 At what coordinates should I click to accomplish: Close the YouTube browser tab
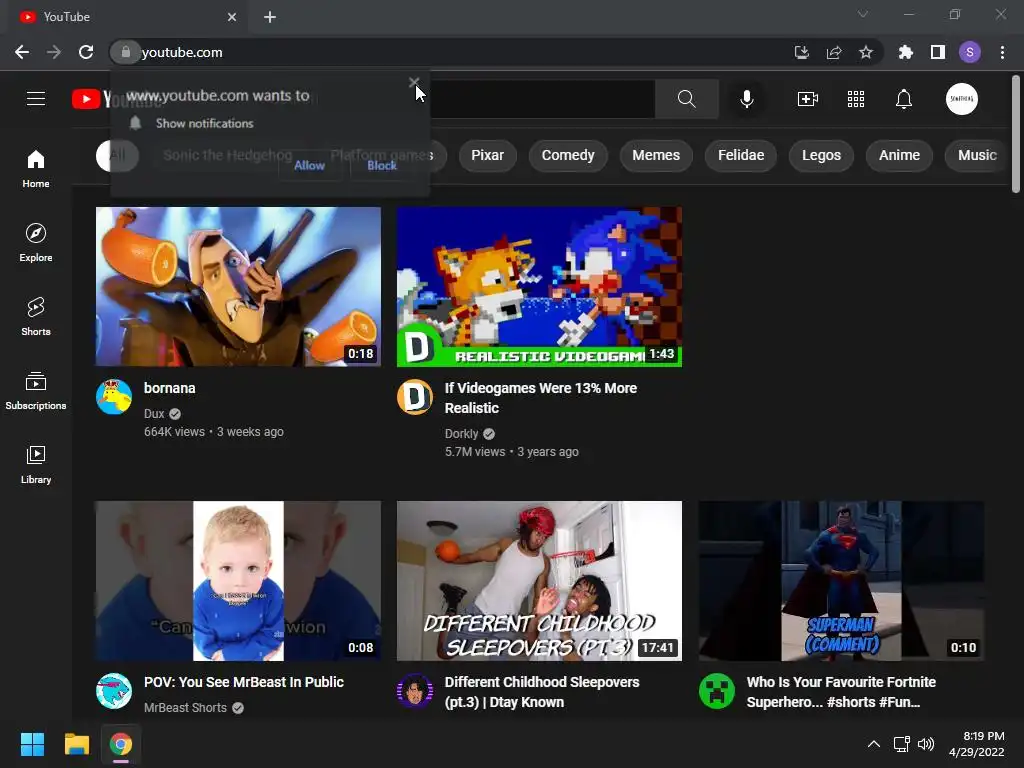tap(232, 17)
